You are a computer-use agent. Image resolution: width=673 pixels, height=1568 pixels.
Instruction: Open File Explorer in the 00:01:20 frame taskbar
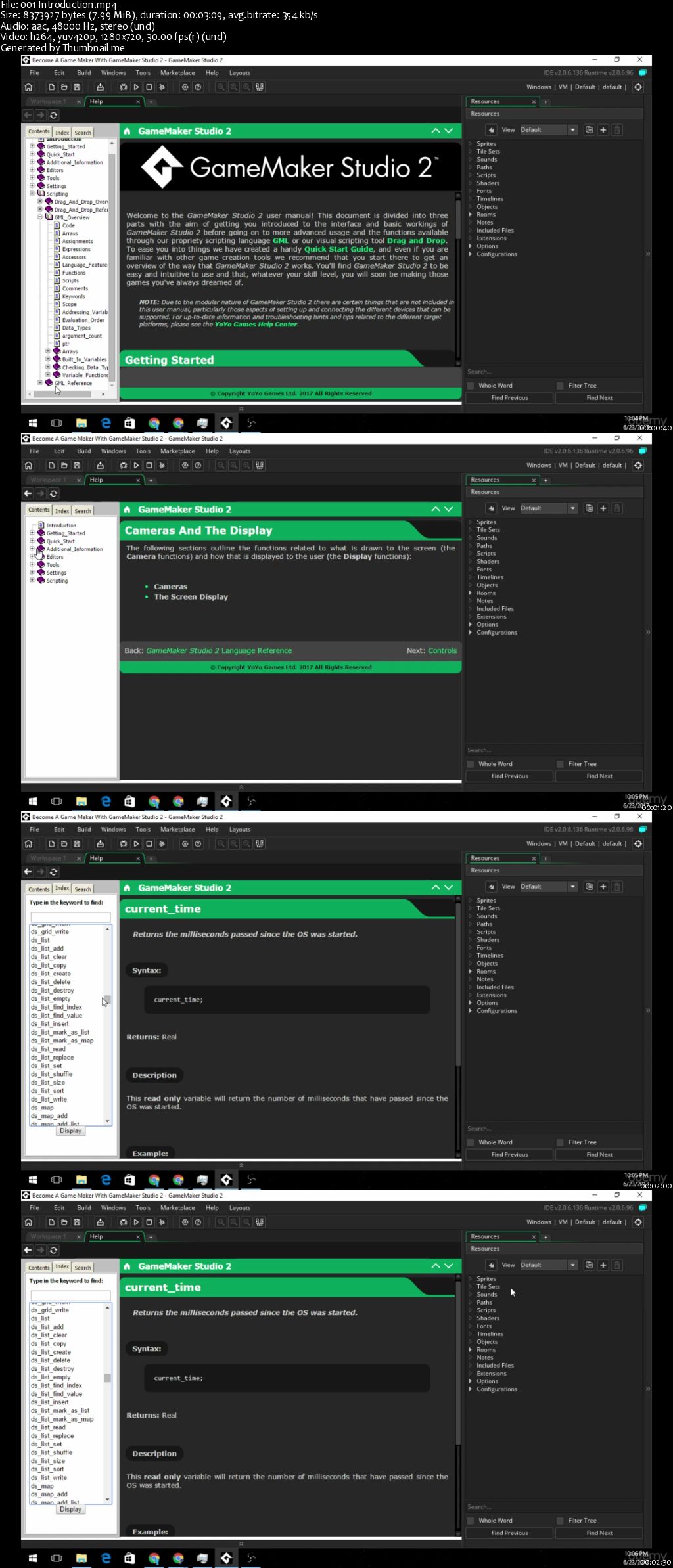pos(81,801)
